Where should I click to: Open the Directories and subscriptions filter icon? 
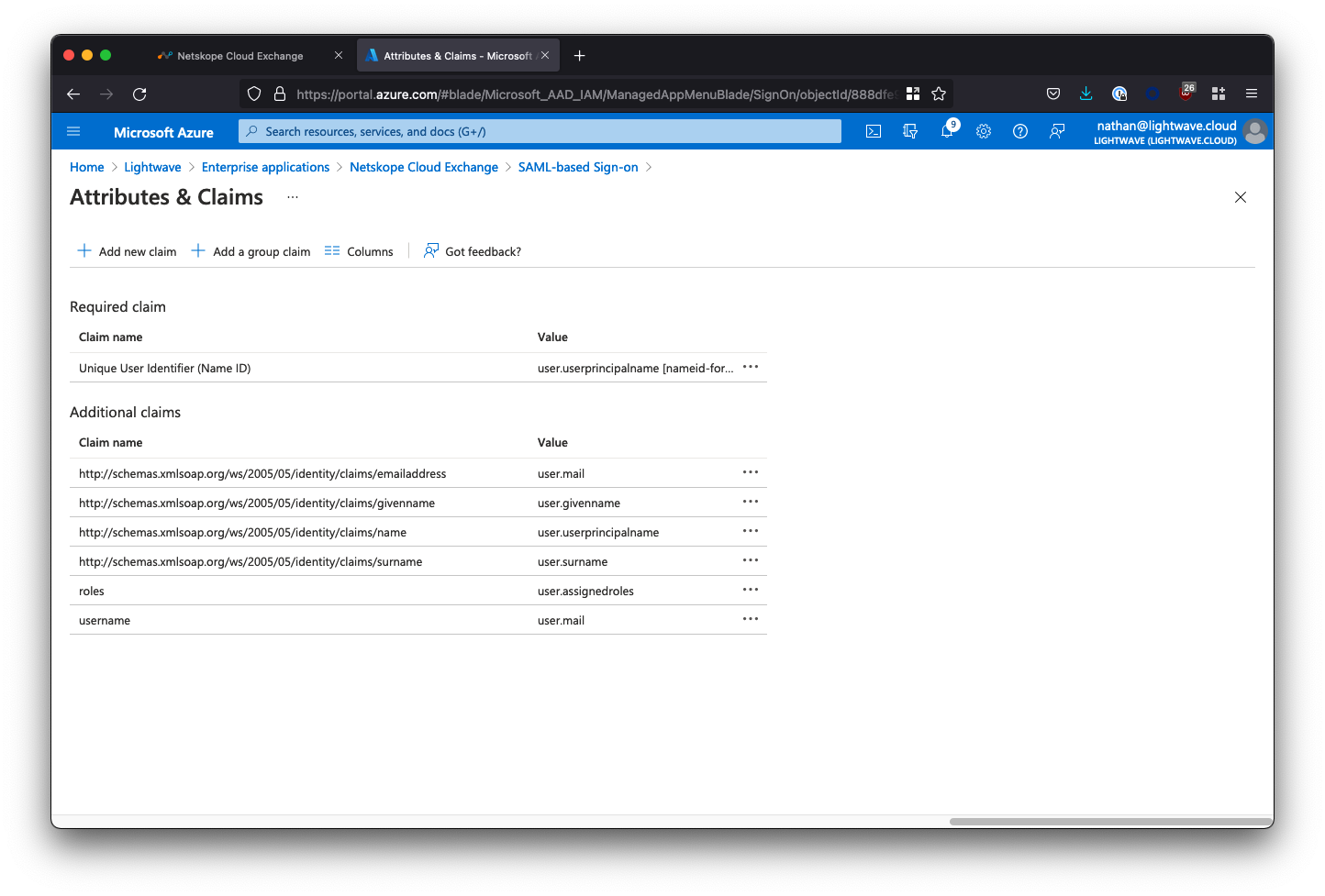tap(910, 132)
